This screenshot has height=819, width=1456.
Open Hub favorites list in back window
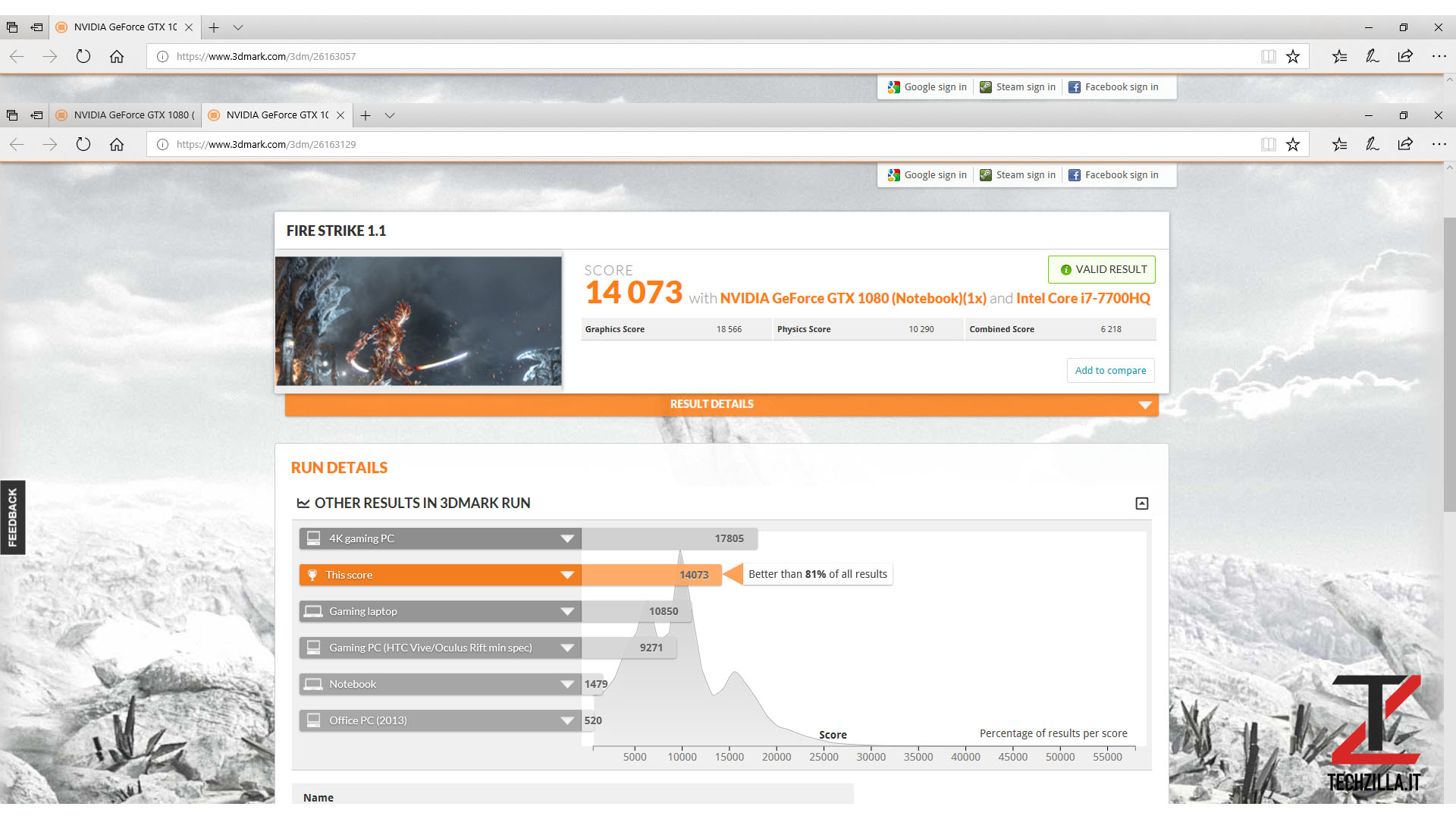click(1339, 56)
